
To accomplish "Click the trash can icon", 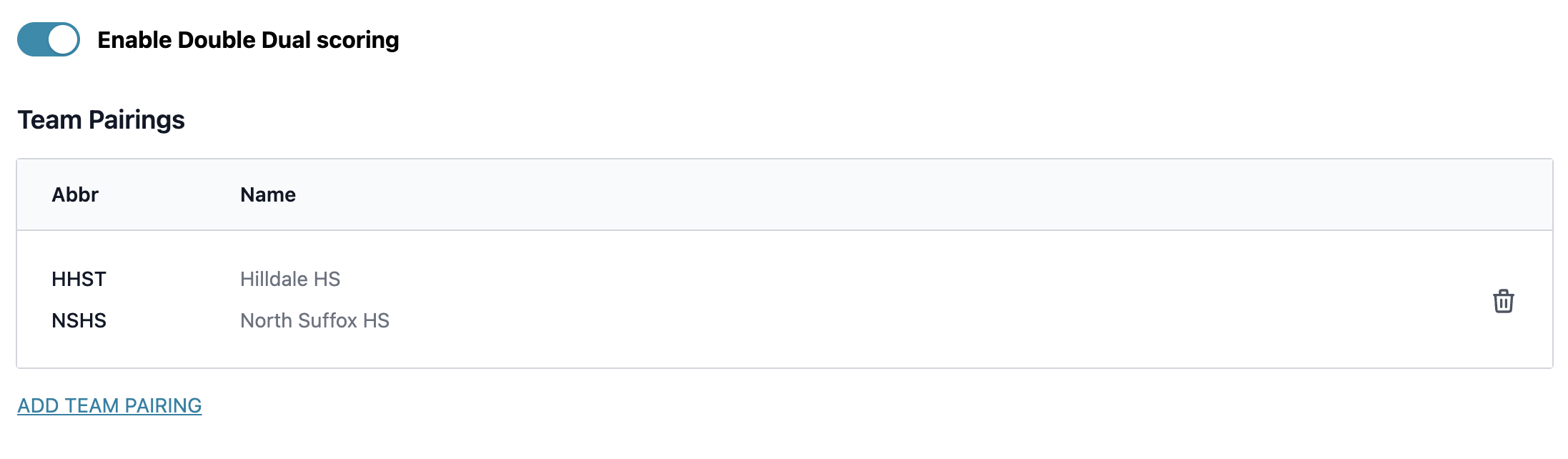I will [x=1503, y=300].
